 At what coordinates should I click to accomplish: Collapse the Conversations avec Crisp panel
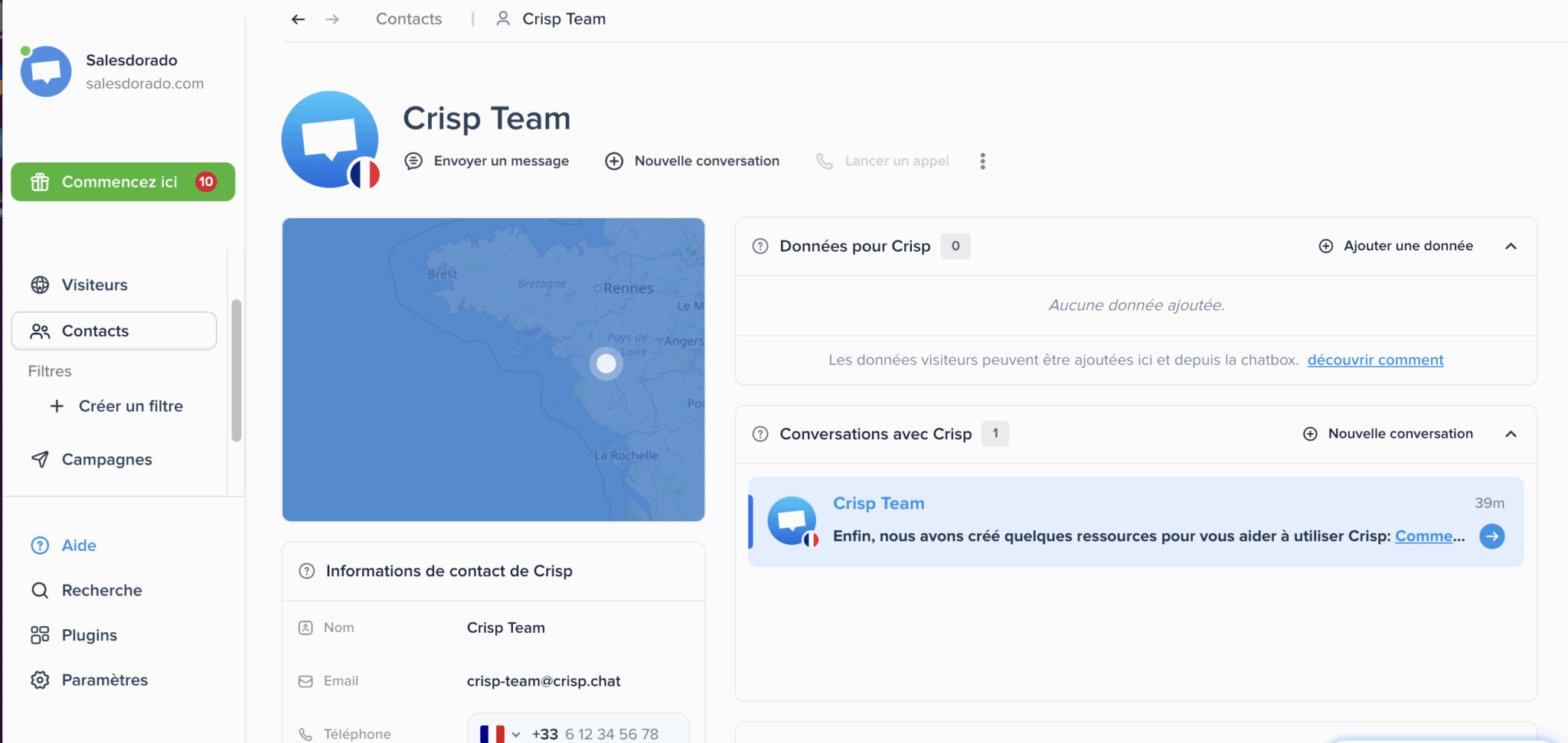[x=1511, y=434]
